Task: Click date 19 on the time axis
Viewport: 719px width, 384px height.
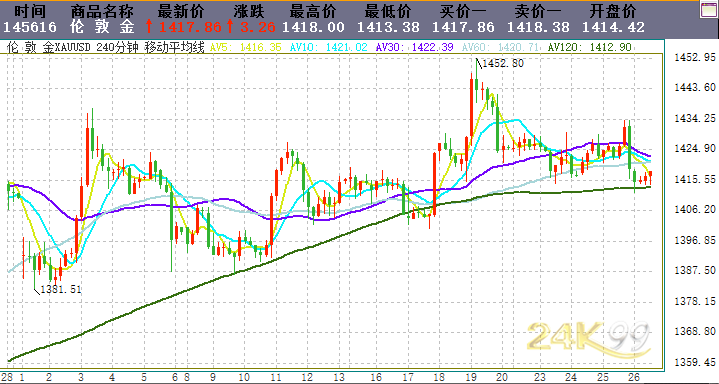Action: tap(472, 377)
